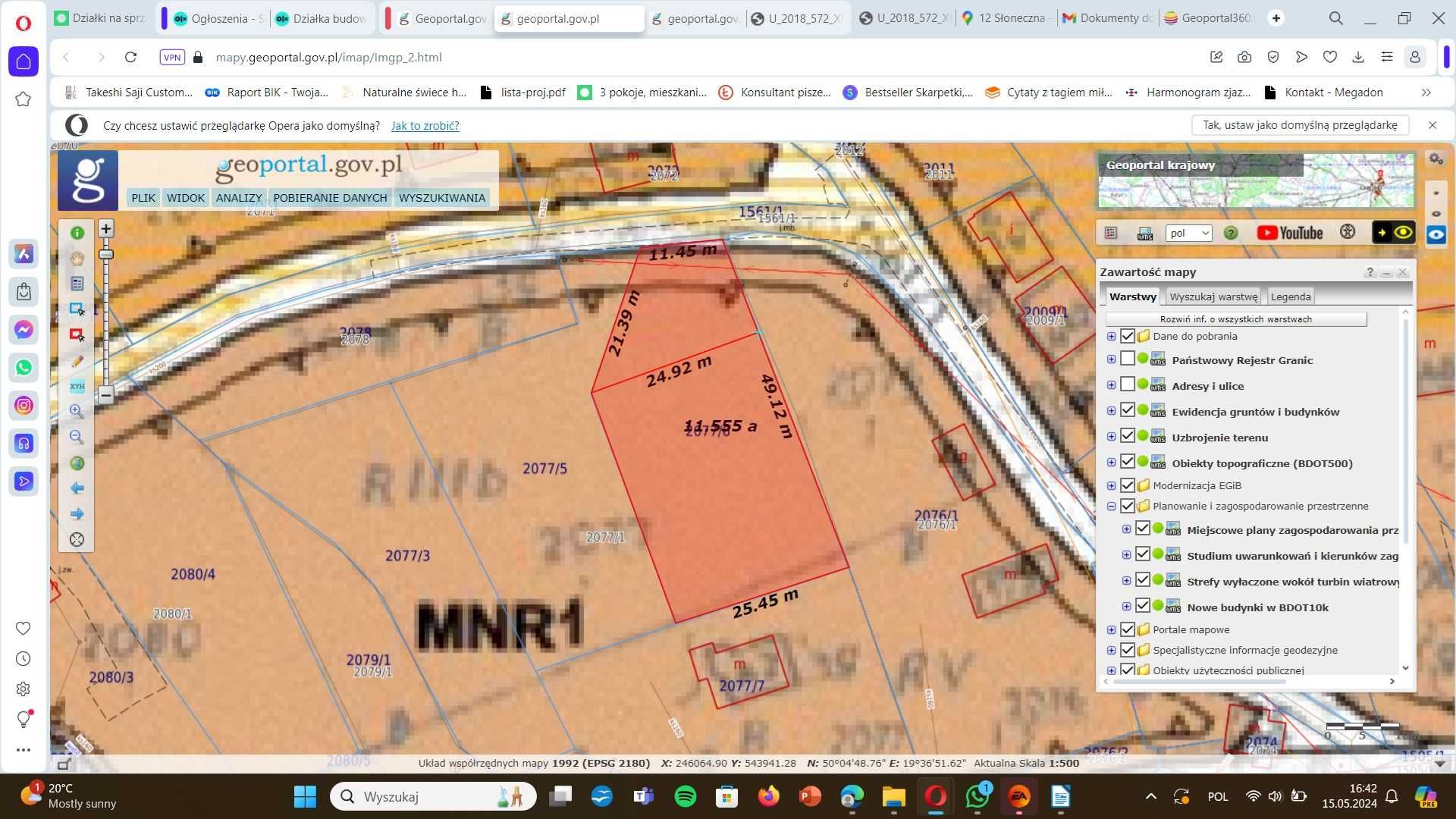Open the geoportal YouTube channel
This screenshot has width=1456, height=819.
[x=1290, y=233]
